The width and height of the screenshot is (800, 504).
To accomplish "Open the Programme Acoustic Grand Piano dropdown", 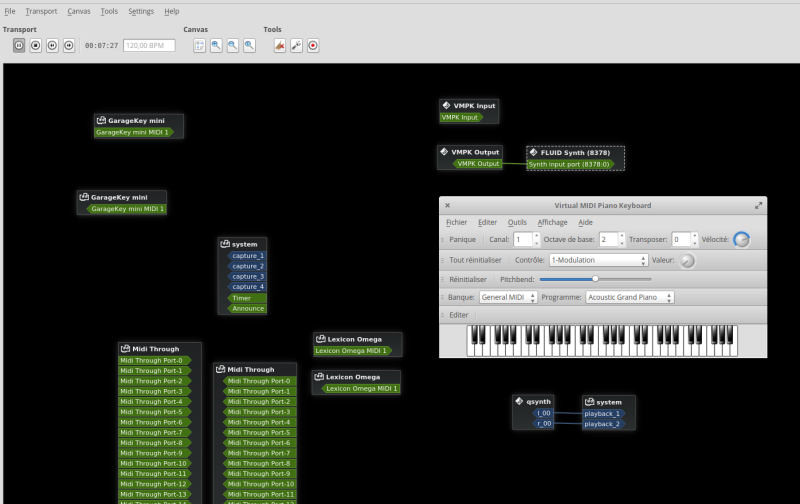I will point(630,297).
